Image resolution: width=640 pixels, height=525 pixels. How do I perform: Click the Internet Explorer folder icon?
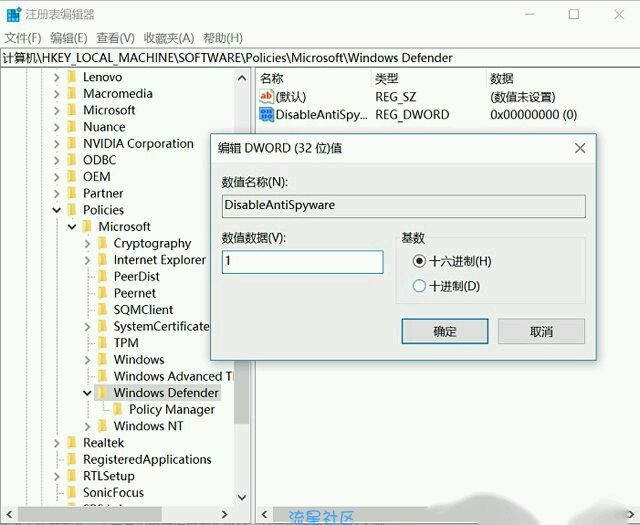tap(102, 260)
